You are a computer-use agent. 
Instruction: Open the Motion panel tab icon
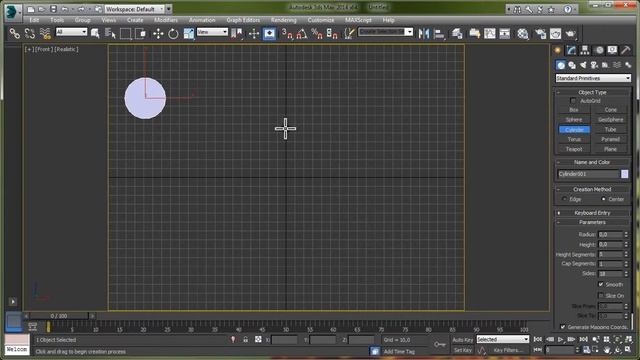coord(599,50)
